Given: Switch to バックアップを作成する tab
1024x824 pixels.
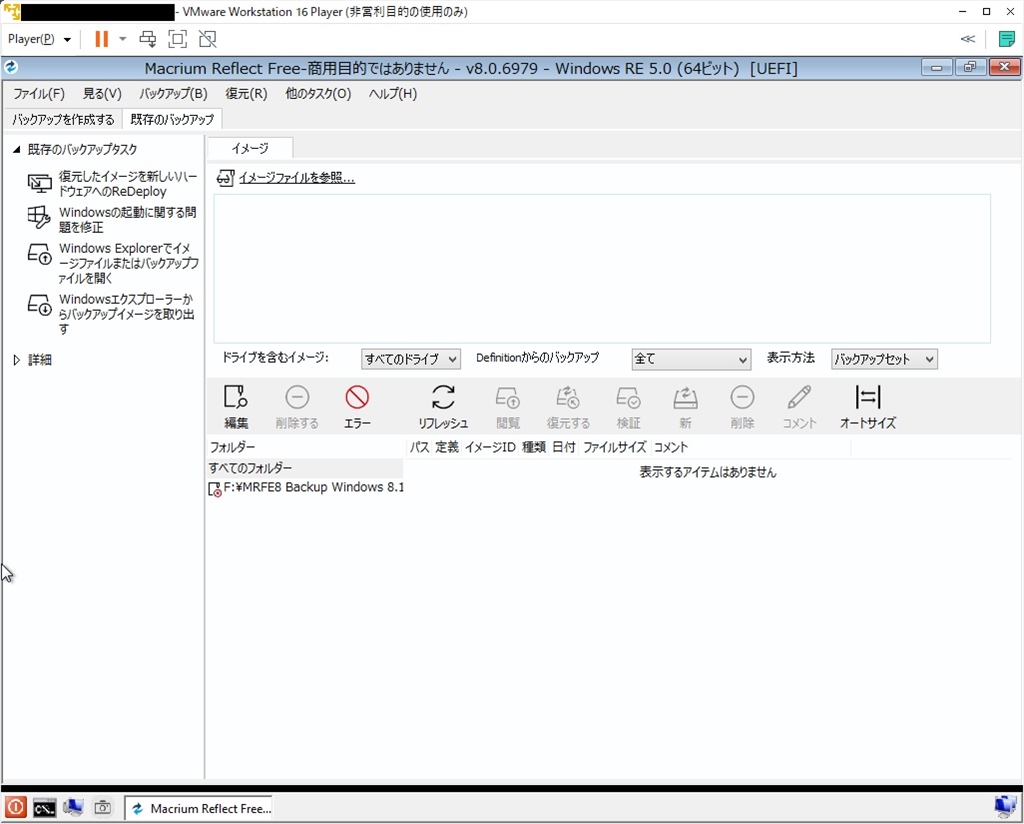Looking at the screenshot, I should [x=63, y=119].
